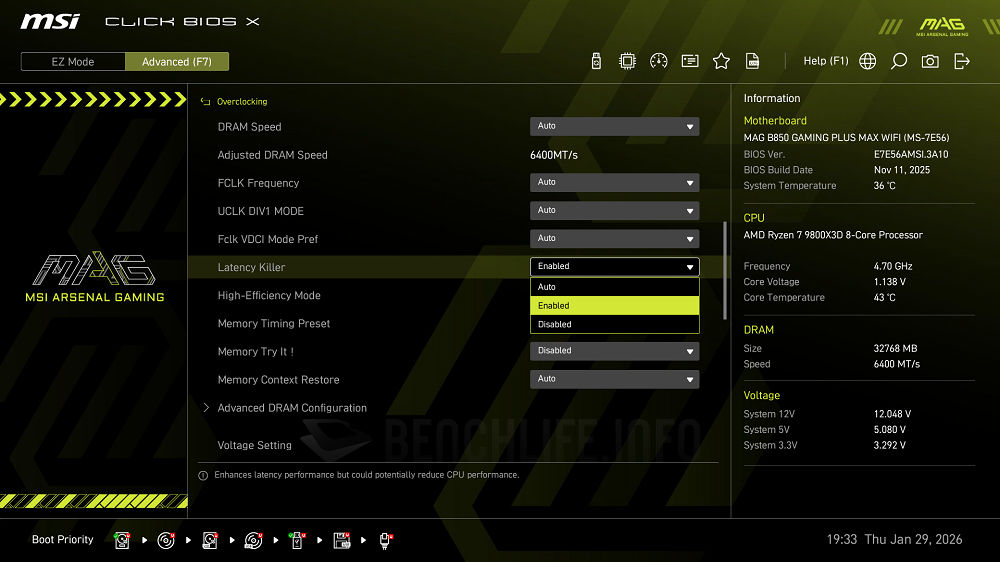Image resolution: width=1000 pixels, height=562 pixels.
Task: Open Favorites with the star icon
Action: [x=721, y=61]
